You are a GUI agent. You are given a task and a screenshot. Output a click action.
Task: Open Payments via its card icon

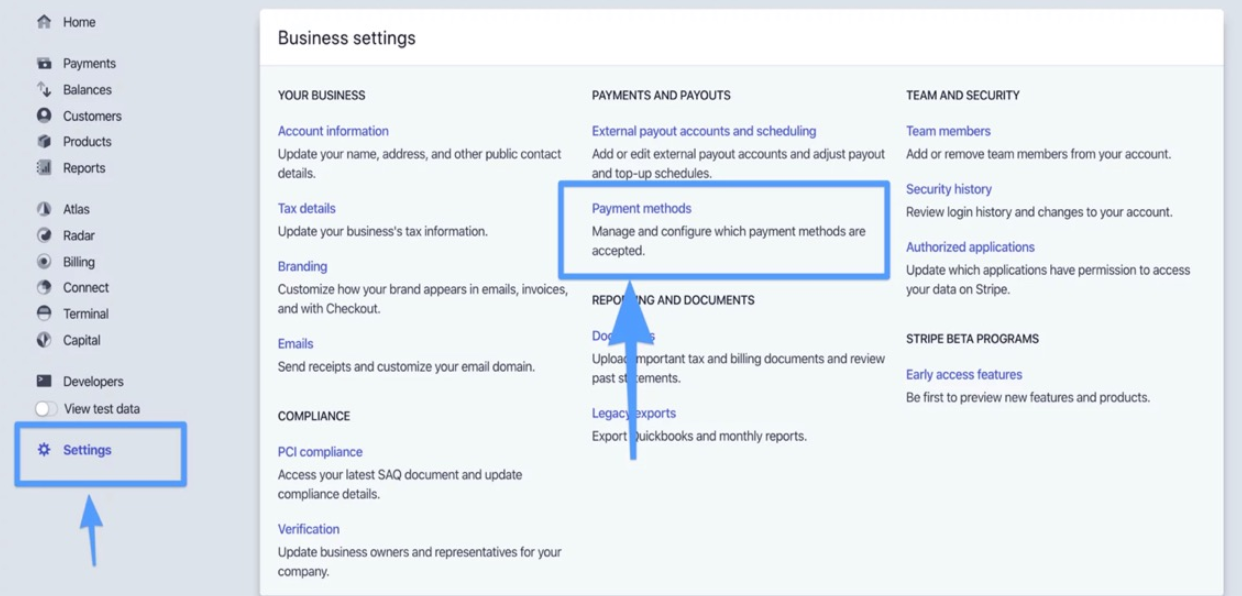(x=44, y=63)
